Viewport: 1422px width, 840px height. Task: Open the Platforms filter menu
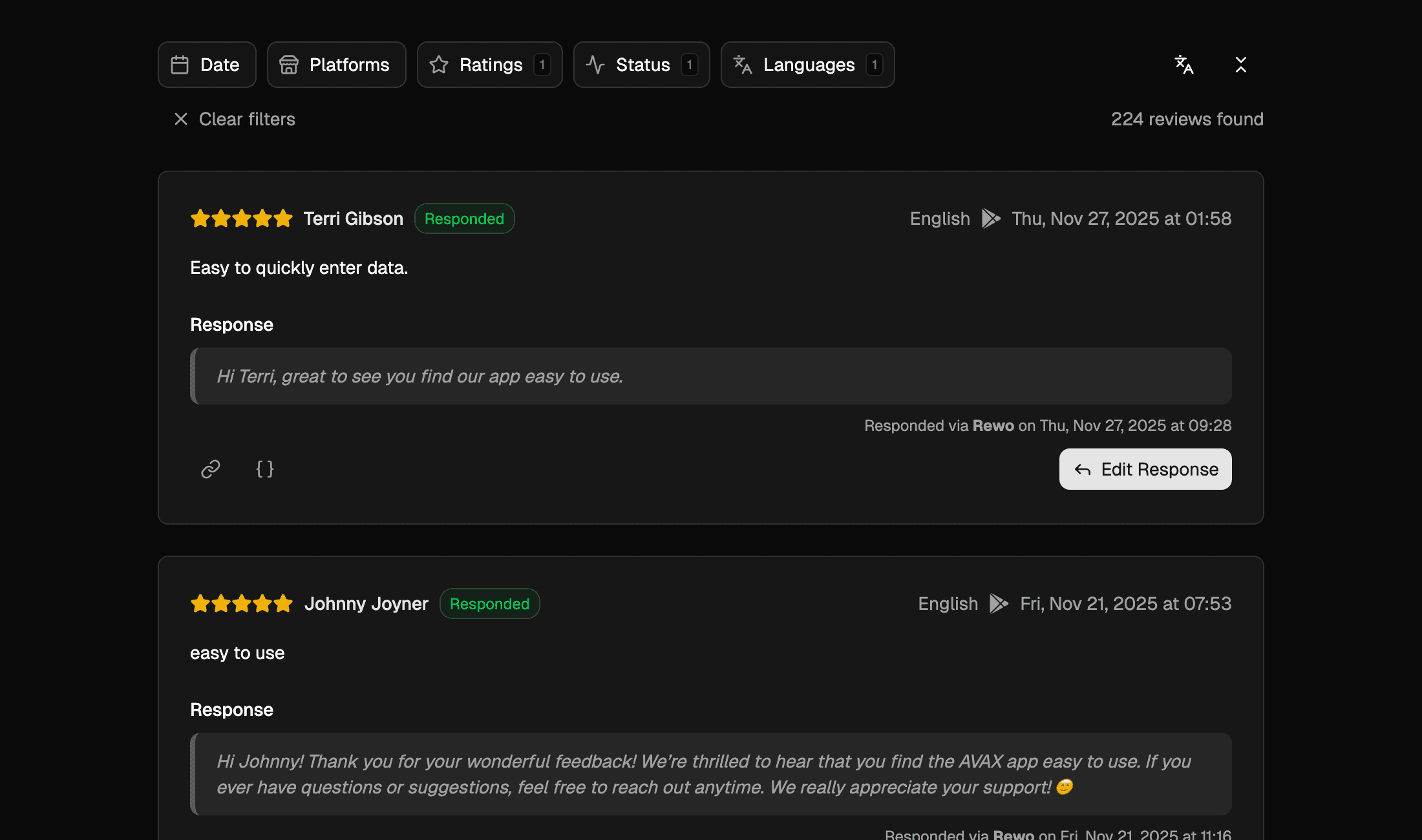tap(336, 65)
